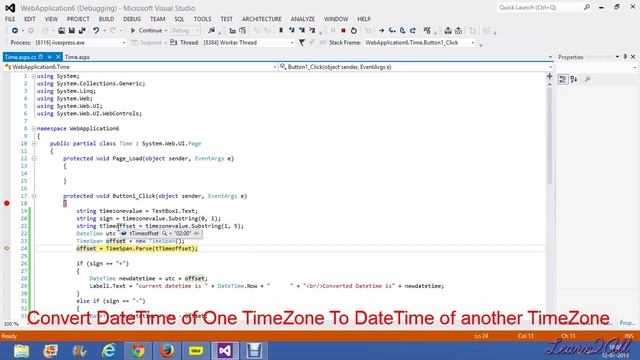This screenshot has width=640, height=360.
Task: Click the Step Out icon
Action: 413,31
